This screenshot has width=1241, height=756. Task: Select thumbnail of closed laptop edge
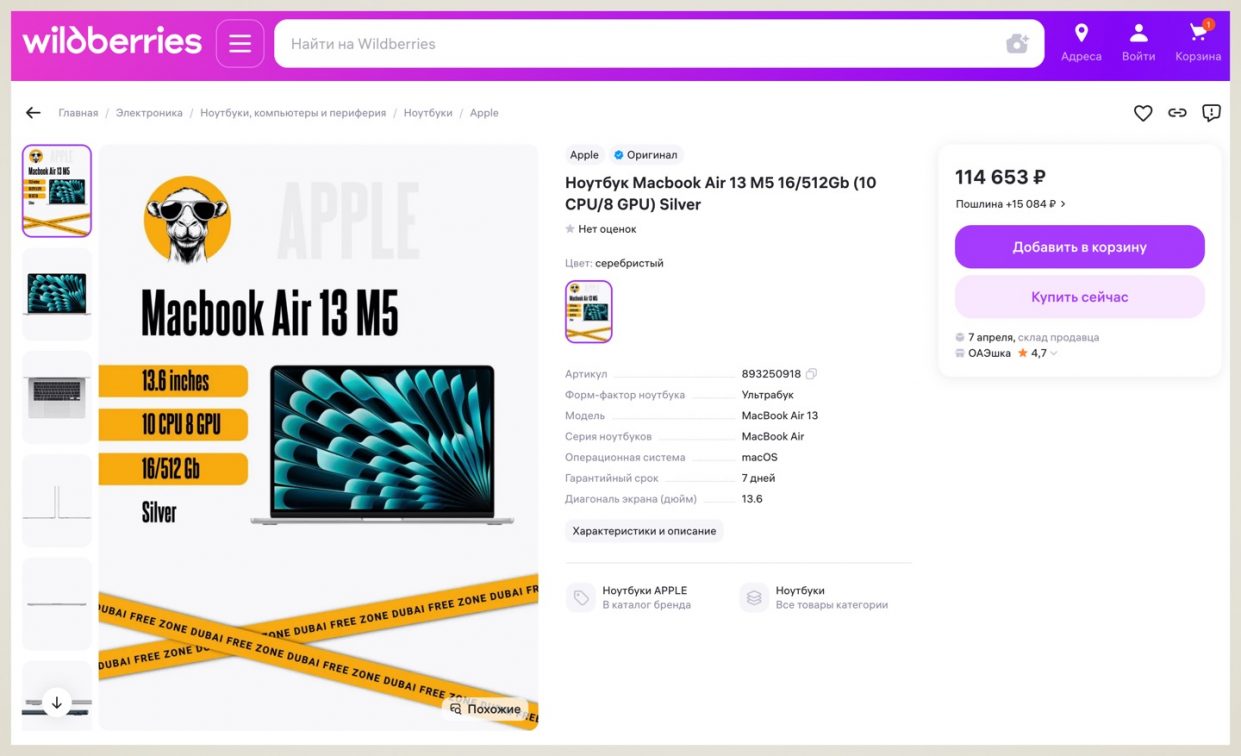pos(57,603)
